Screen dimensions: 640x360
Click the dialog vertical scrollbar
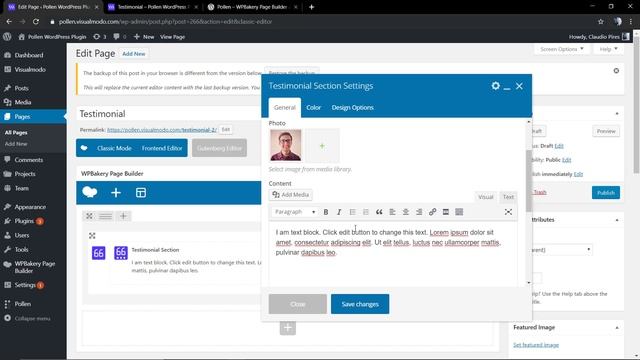point(529,180)
